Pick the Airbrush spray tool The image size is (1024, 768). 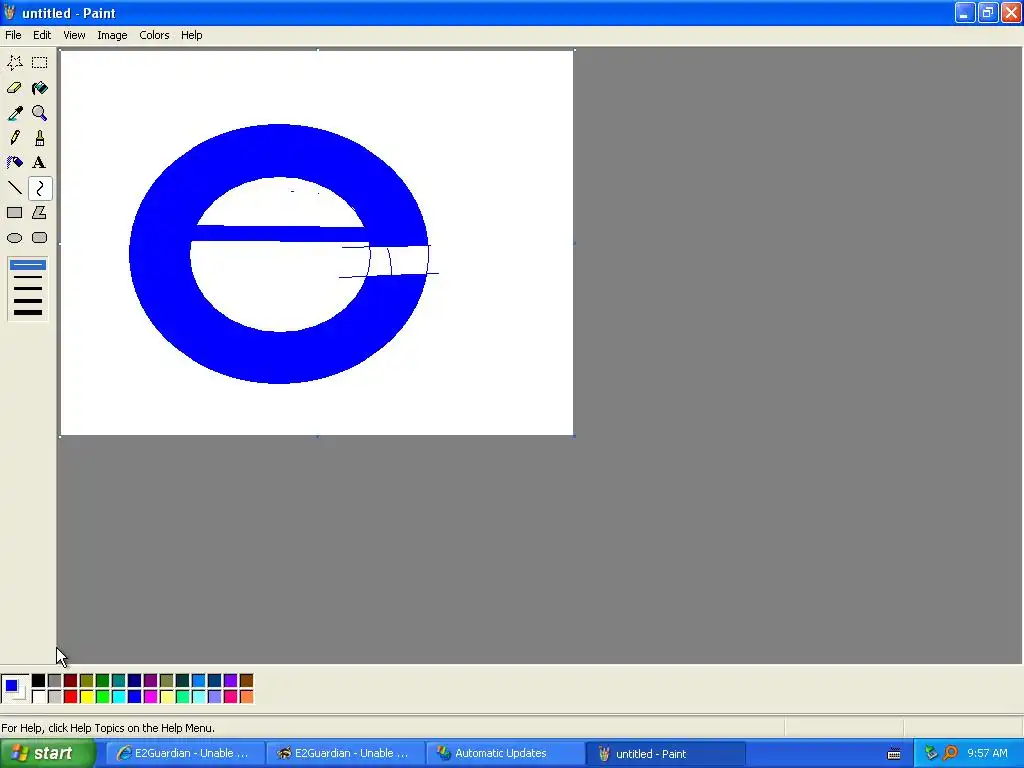point(14,163)
